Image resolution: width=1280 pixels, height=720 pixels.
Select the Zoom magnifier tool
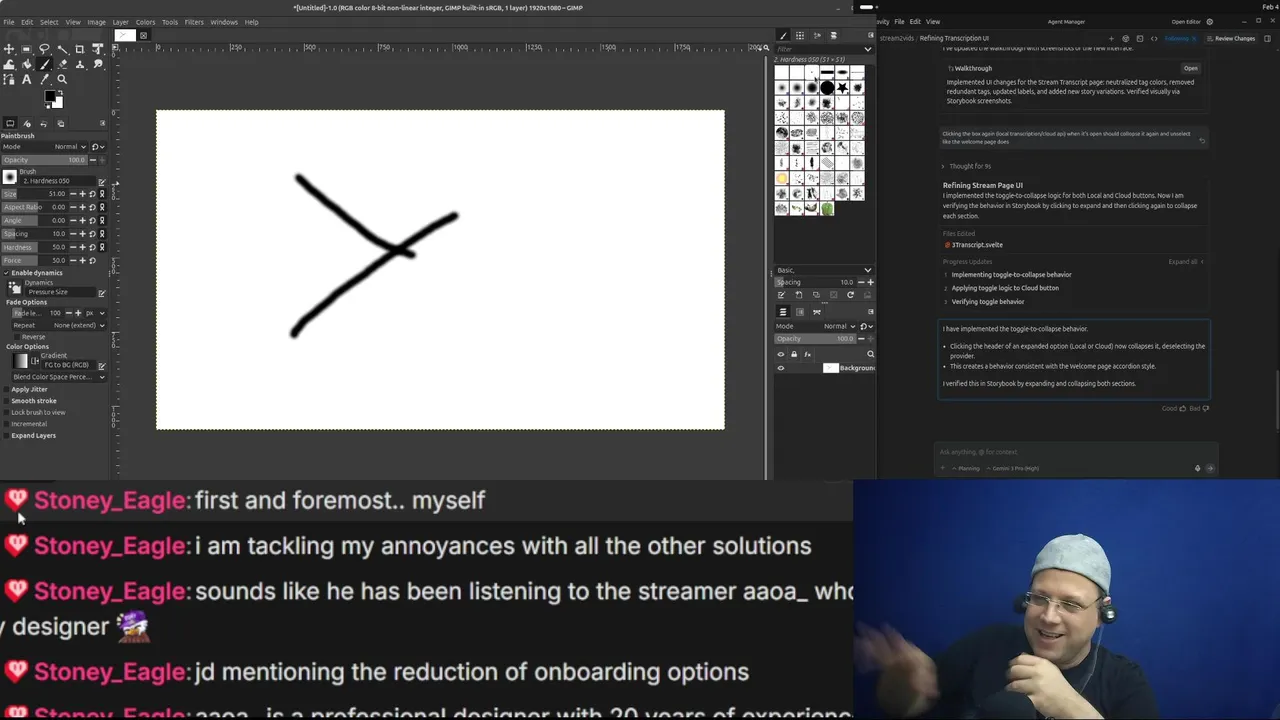[62, 79]
